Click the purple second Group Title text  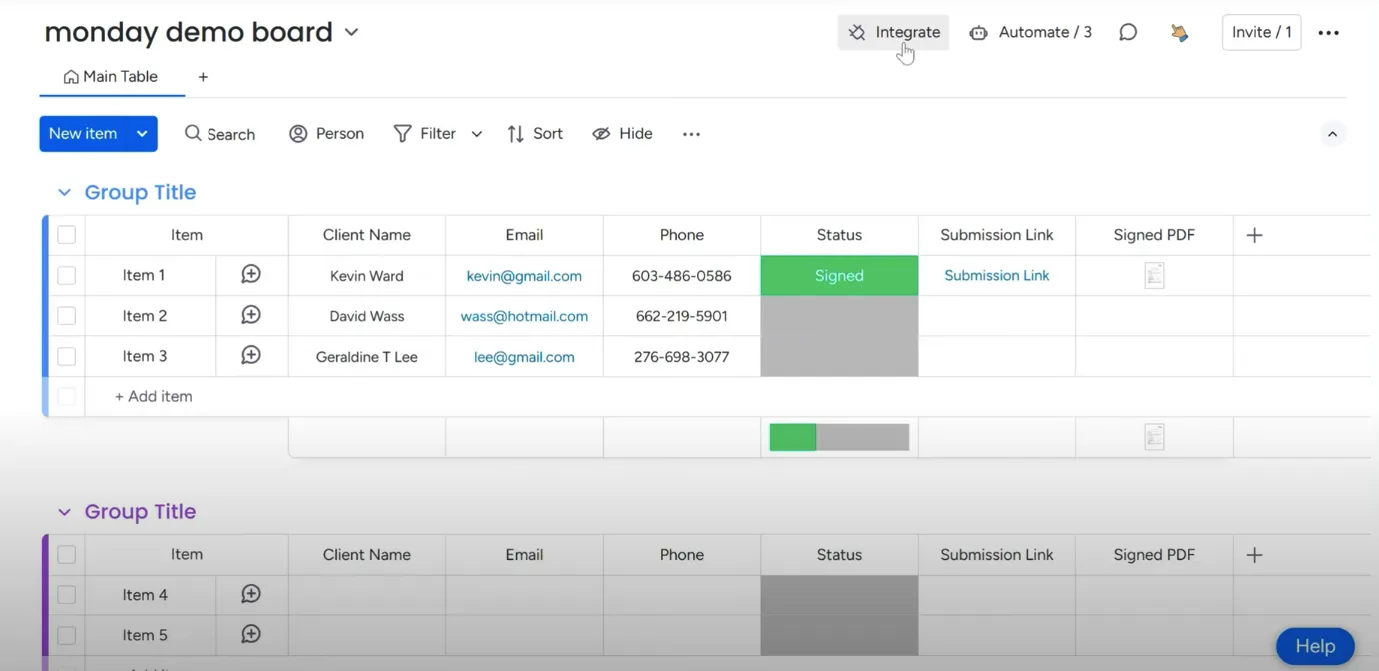[140, 512]
